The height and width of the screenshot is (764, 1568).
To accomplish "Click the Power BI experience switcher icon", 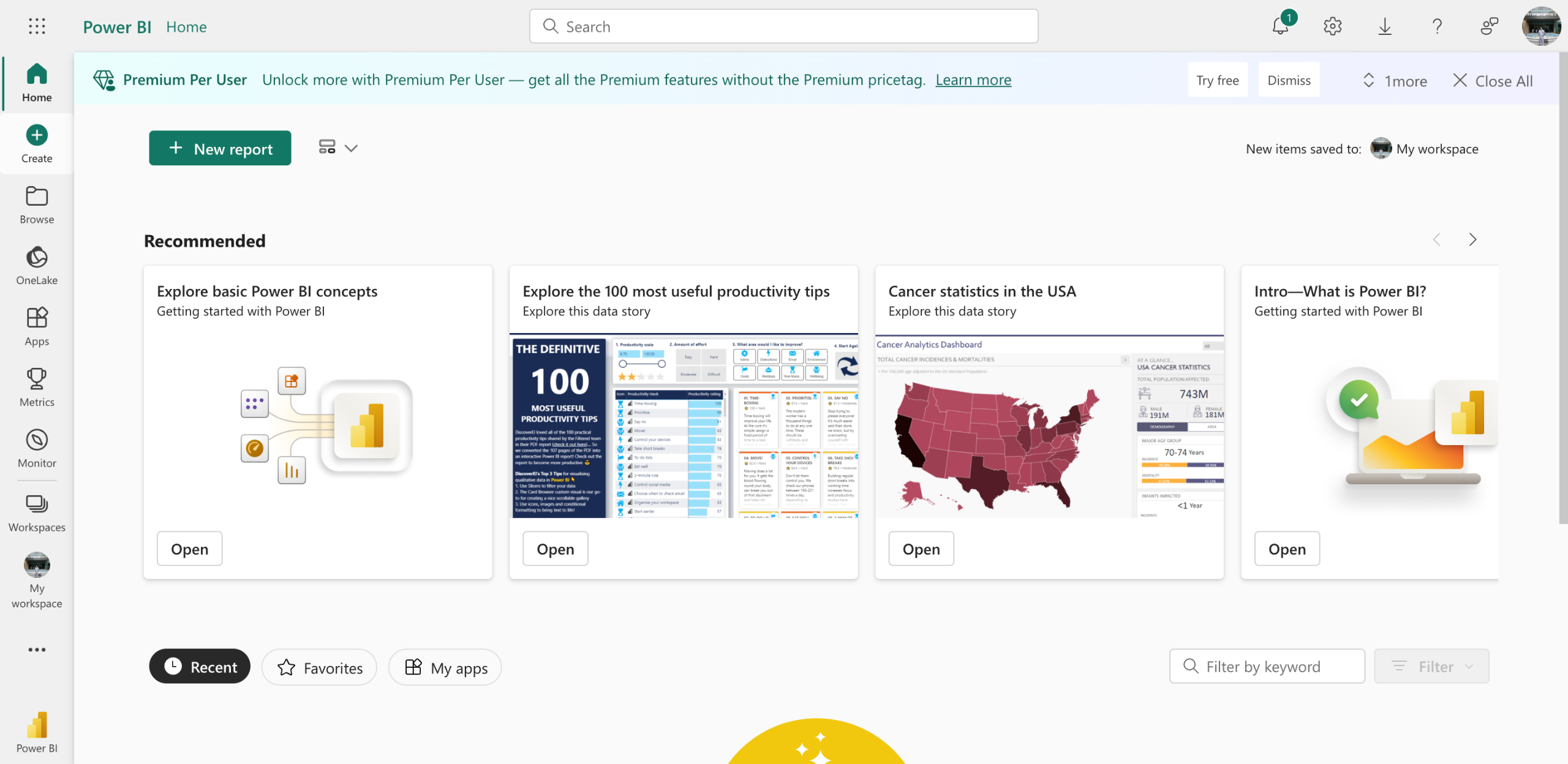I will [37, 732].
